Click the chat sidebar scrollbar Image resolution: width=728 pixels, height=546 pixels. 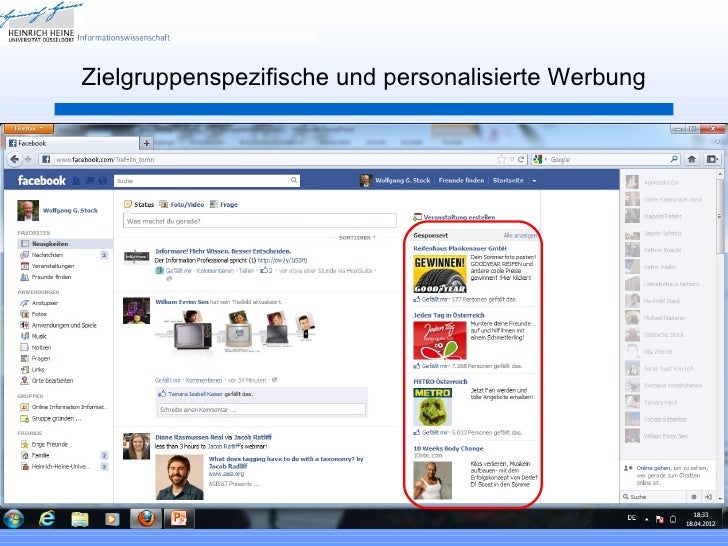pyautogui.click(x=720, y=214)
